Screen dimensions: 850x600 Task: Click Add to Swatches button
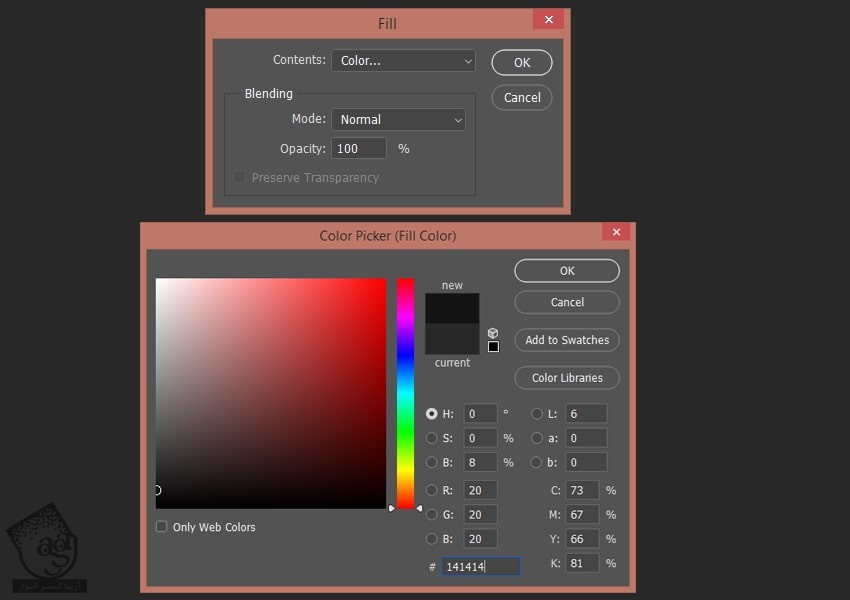click(567, 340)
